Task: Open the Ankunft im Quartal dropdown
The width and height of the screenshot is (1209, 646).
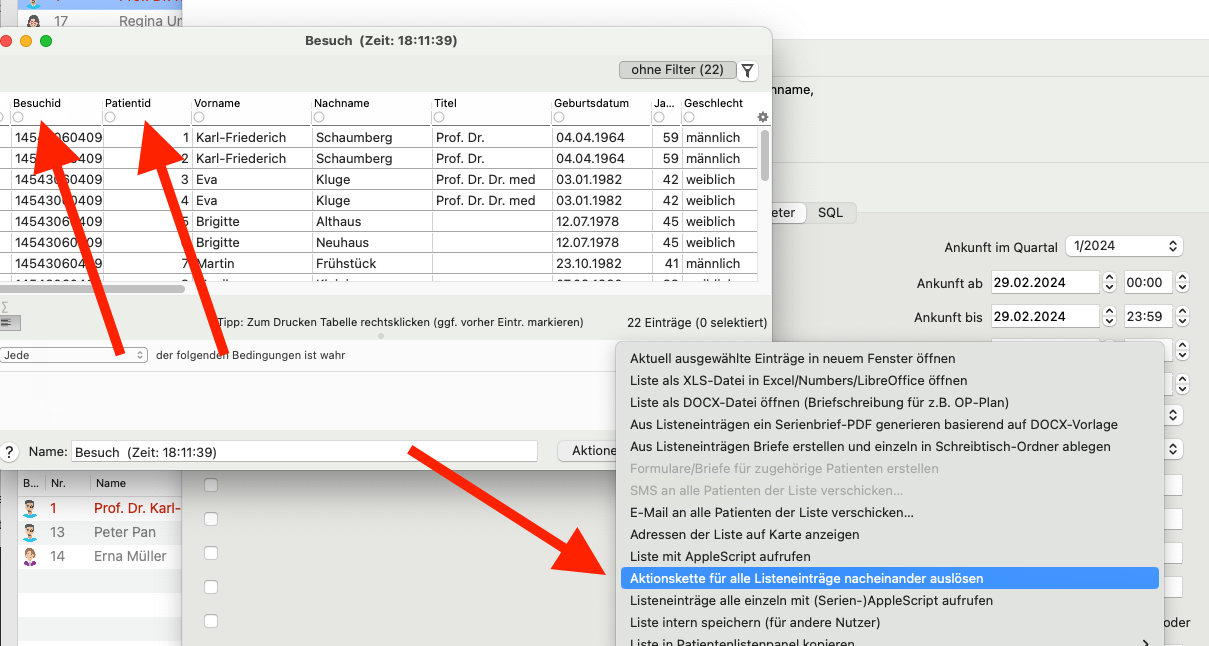Action: pos(1124,246)
